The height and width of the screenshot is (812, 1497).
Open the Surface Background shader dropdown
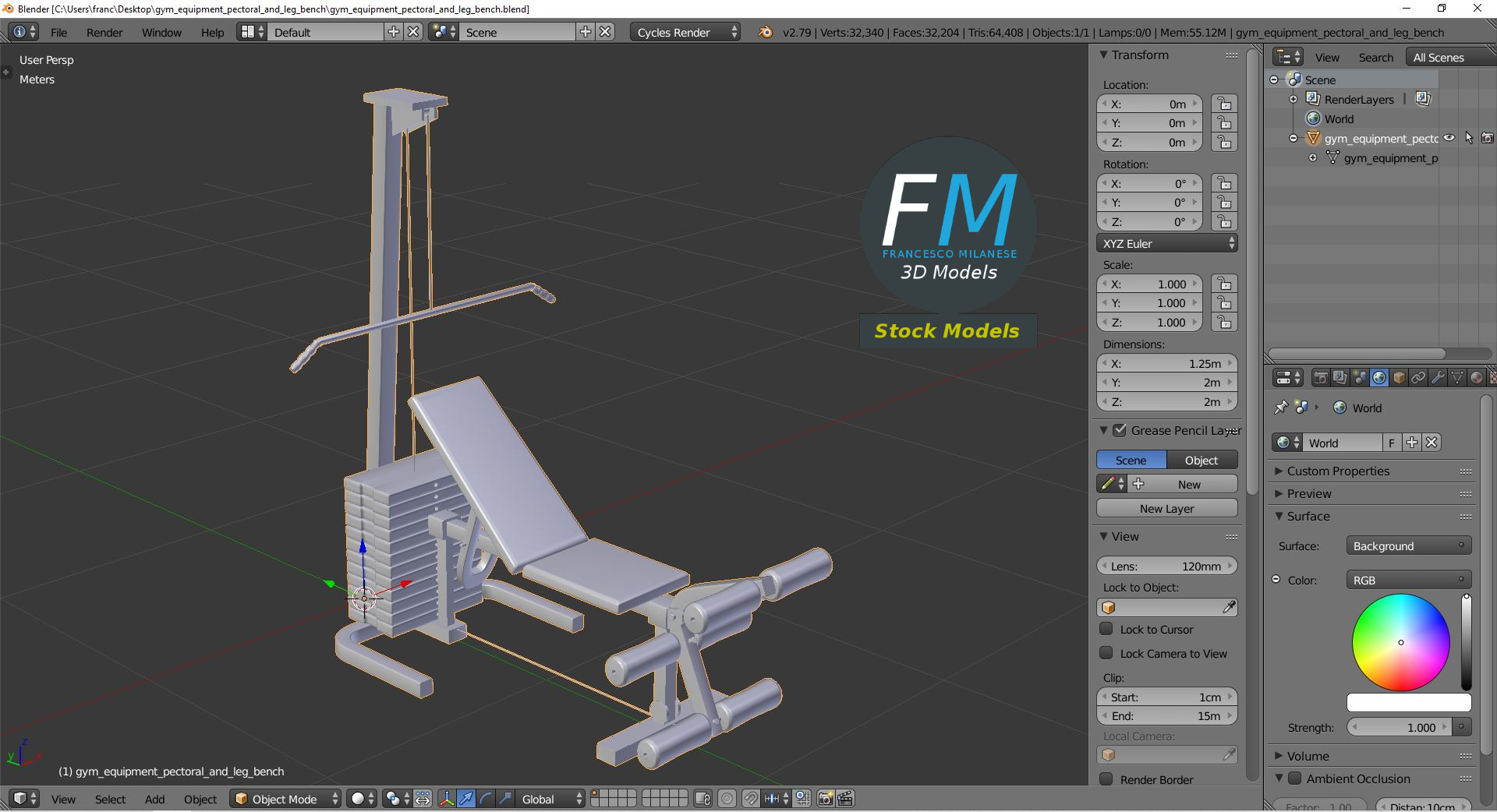coord(1409,545)
